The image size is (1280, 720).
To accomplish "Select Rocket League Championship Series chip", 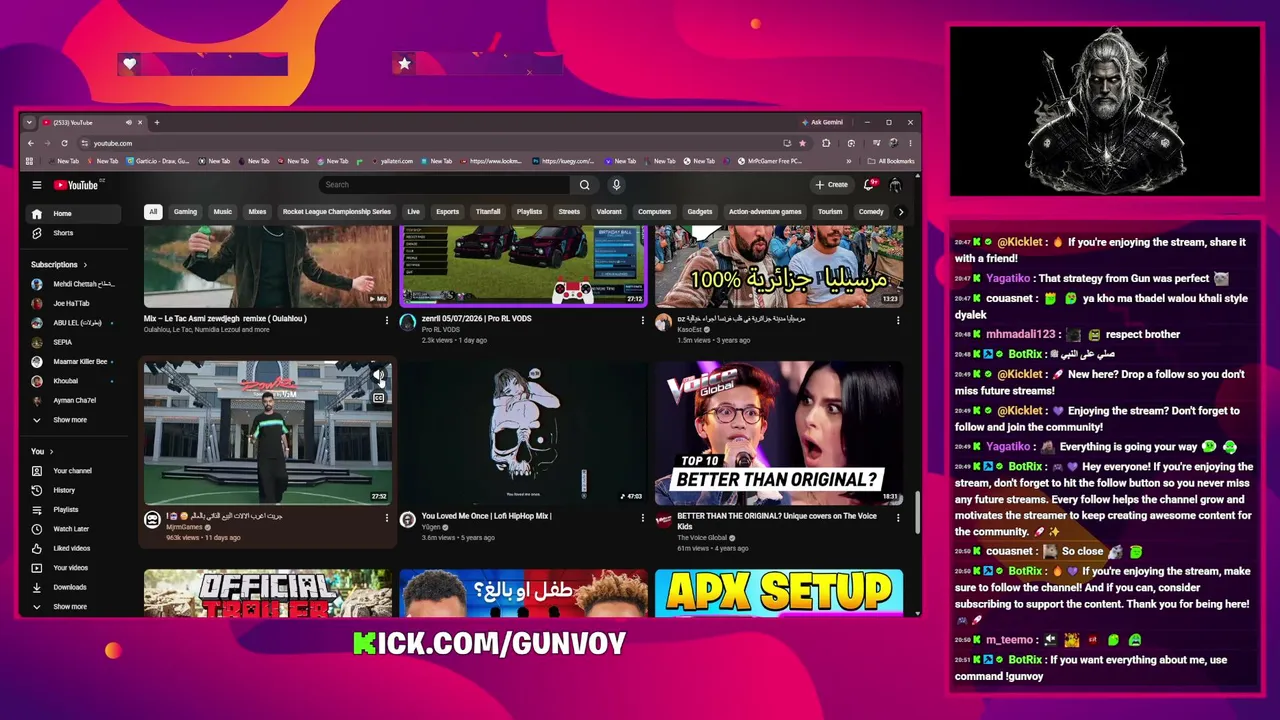I will (x=337, y=212).
